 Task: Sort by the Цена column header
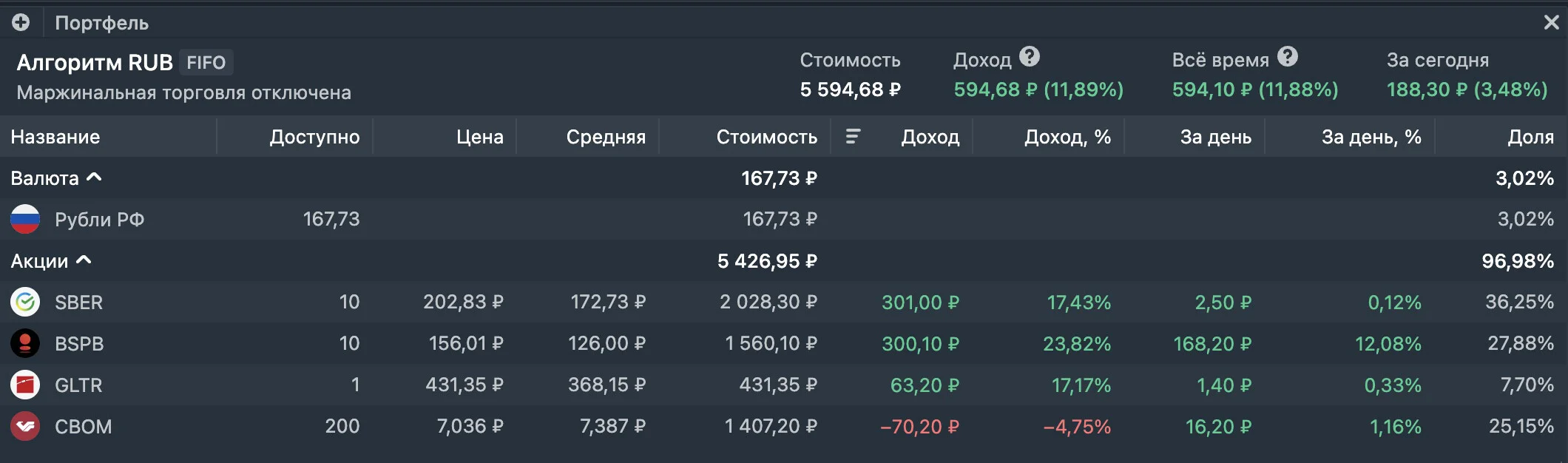479,137
